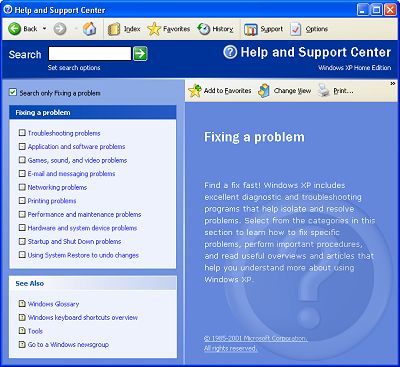Click the green Start searching arrow button
The image size is (400, 367).
[x=140, y=54]
